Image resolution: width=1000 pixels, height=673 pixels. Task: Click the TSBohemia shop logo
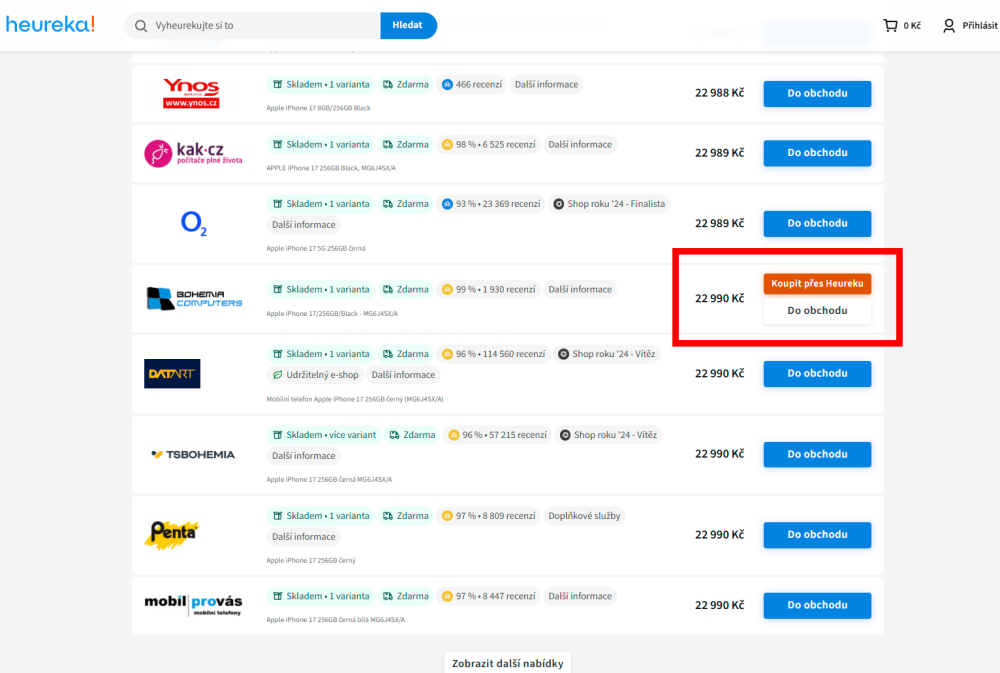(x=193, y=454)
